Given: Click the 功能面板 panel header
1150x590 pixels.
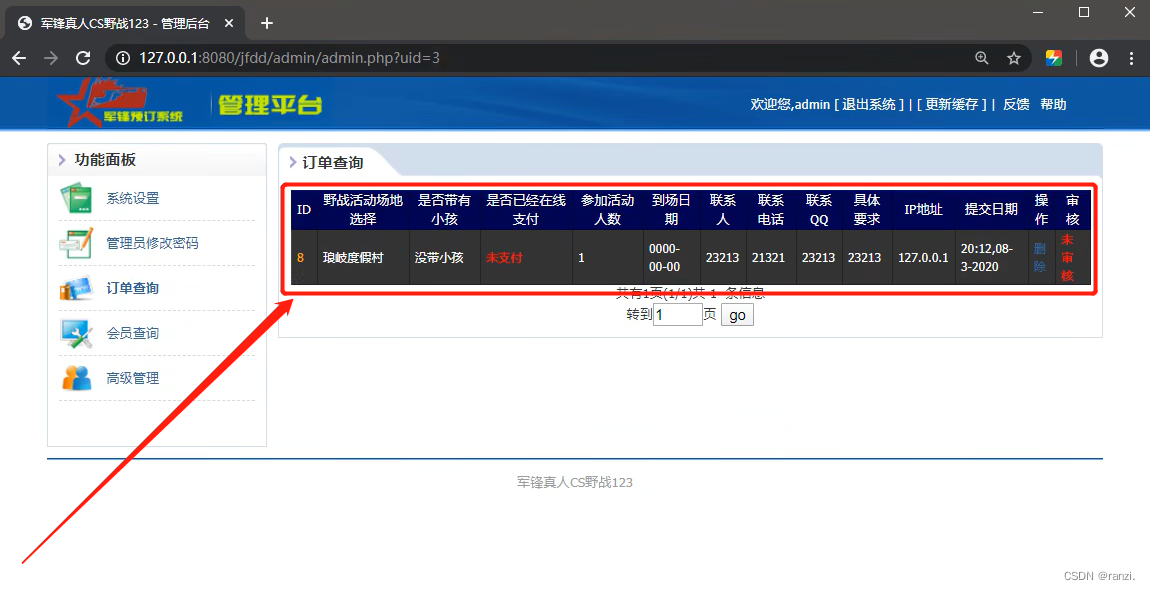Looking at the screenshot, I should [x=105, y=160].
